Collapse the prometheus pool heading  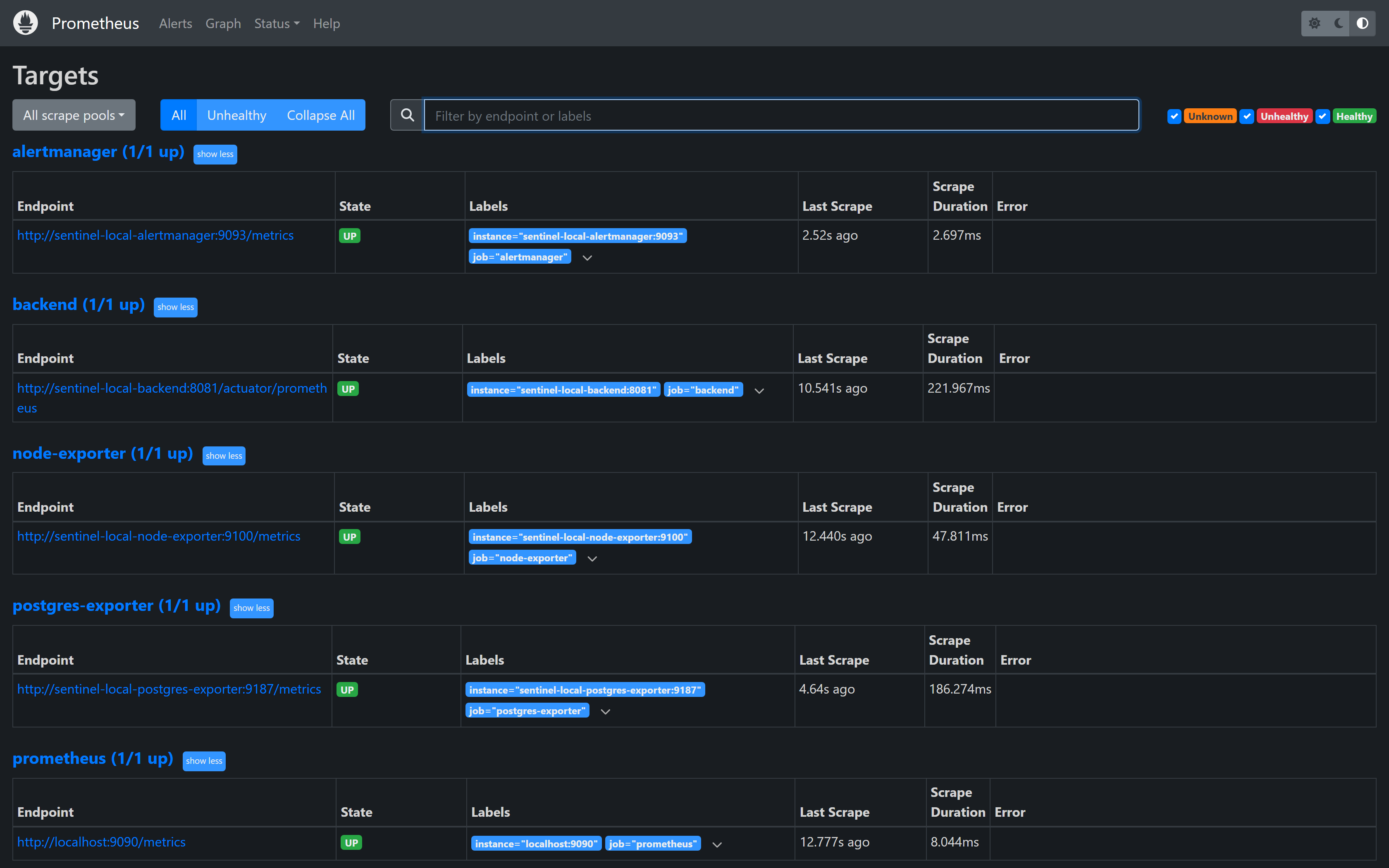click(x=93, y=758)
